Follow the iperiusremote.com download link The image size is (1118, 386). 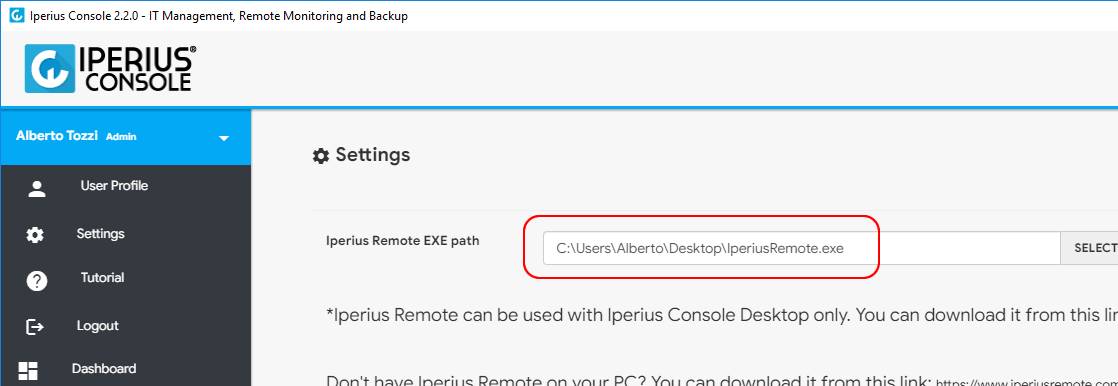(1027, 382)
